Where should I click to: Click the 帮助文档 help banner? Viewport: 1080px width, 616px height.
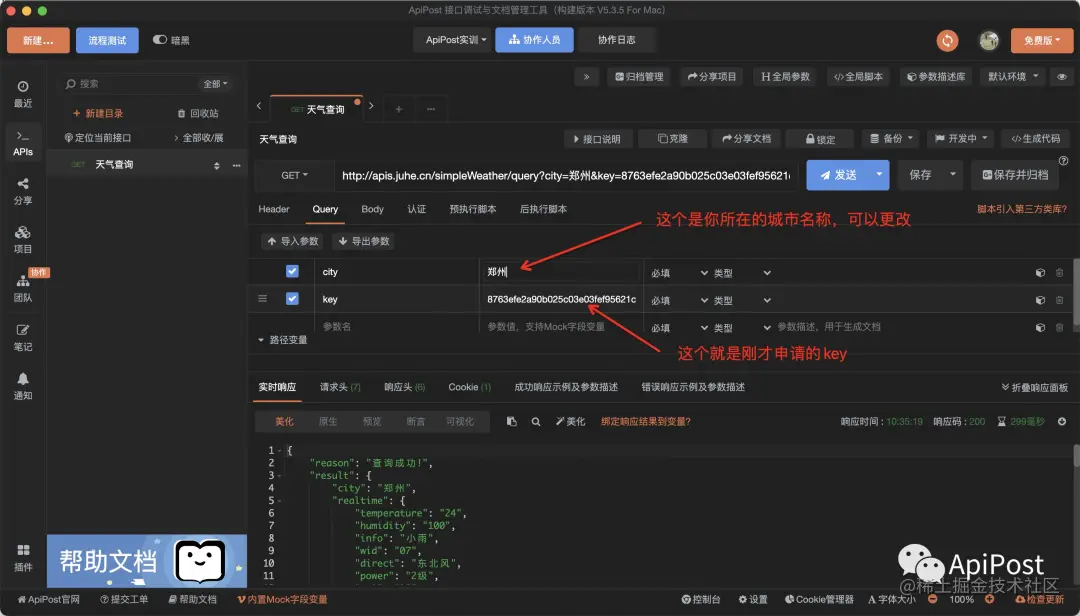click(x=147, y=561)
